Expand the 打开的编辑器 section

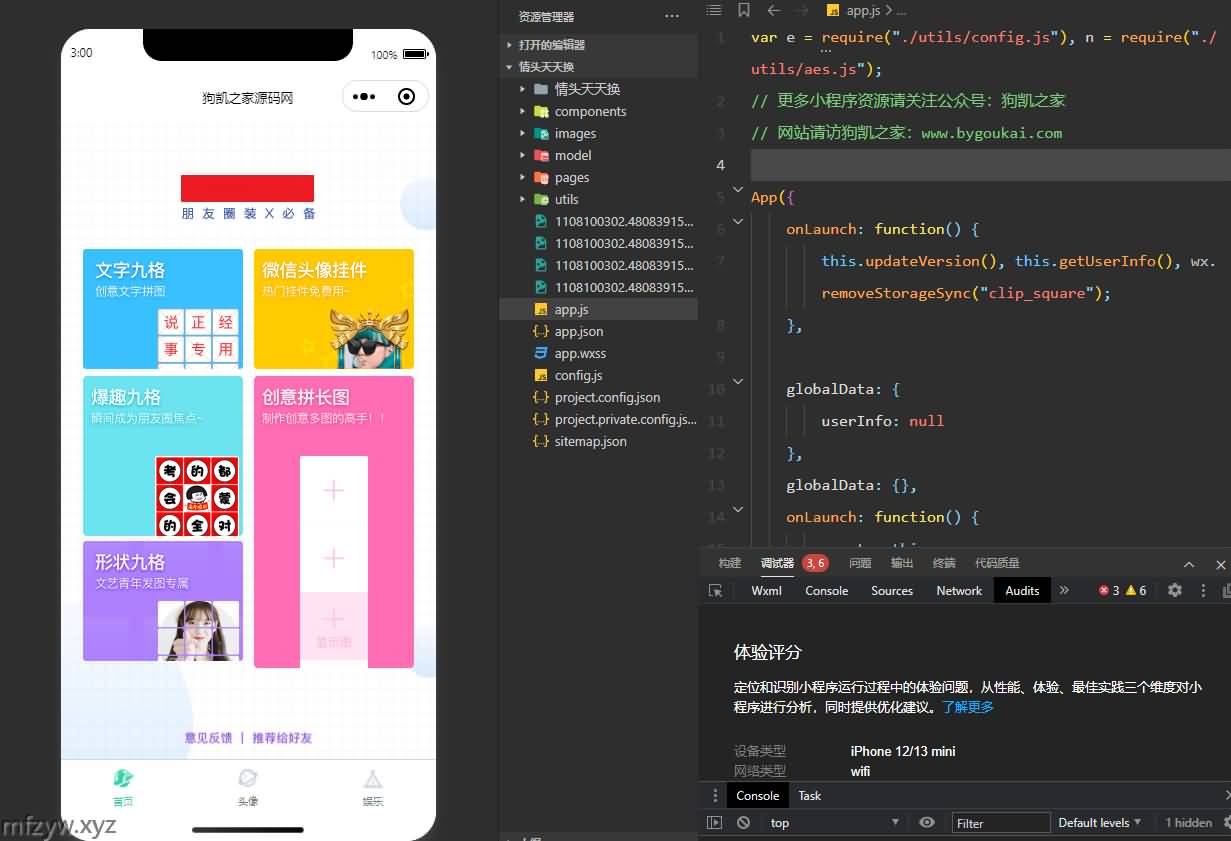click(x=551, y=45)
